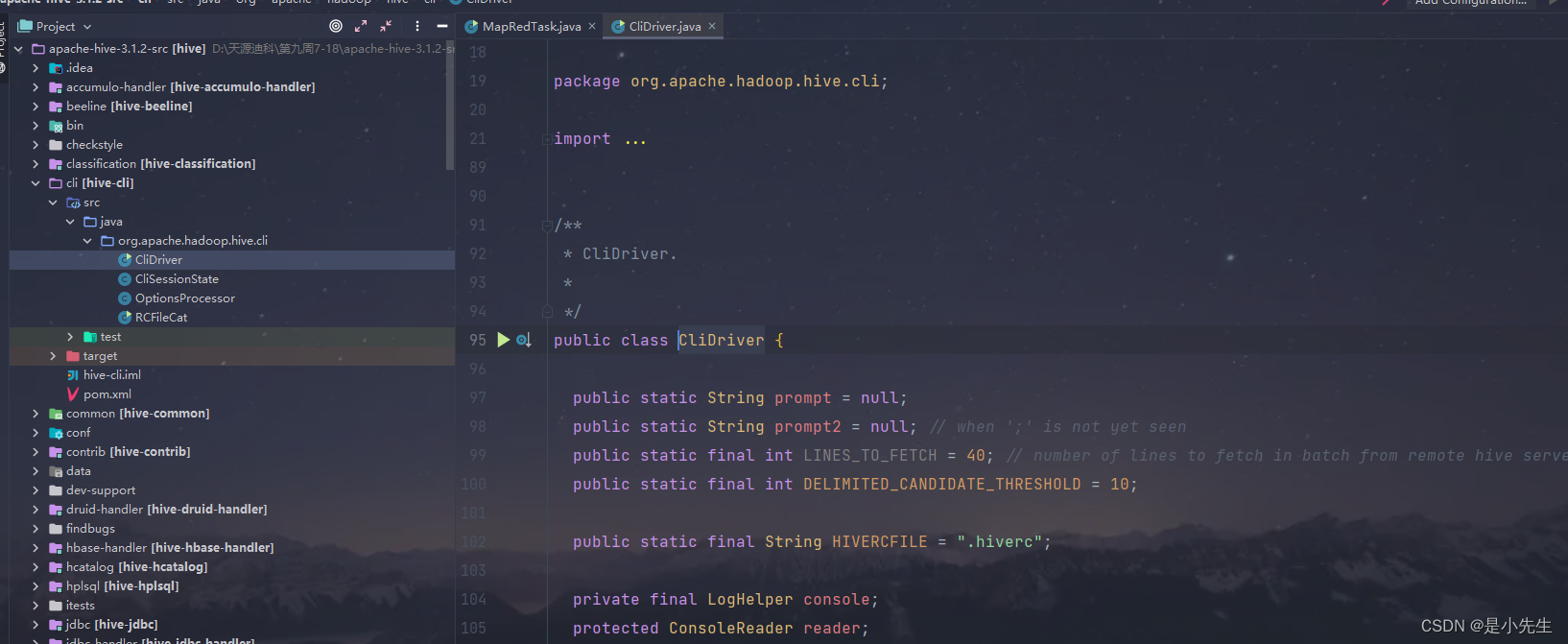Viewport: 1568px width, 644px height.
Task: Open the Project view dropdown
Action: 55,26
